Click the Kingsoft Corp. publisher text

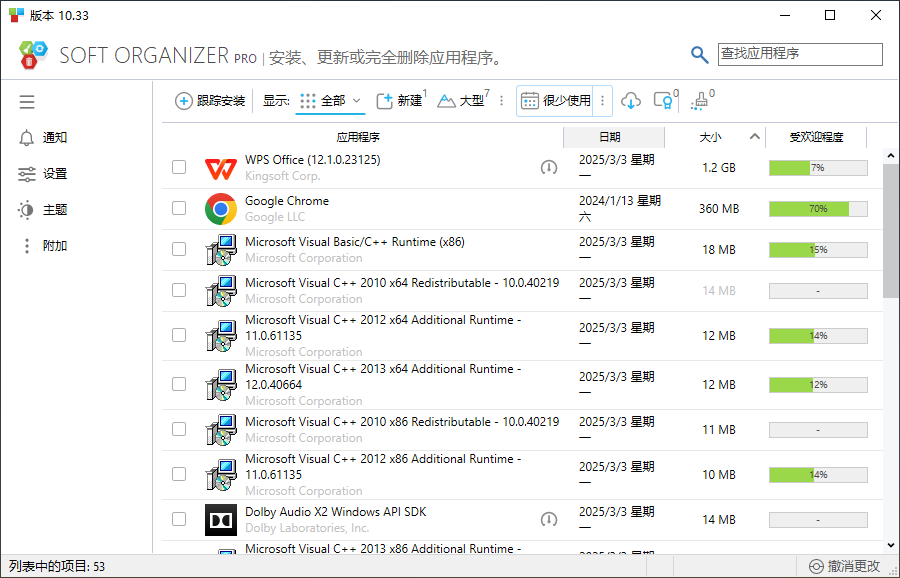pos(282,176)
